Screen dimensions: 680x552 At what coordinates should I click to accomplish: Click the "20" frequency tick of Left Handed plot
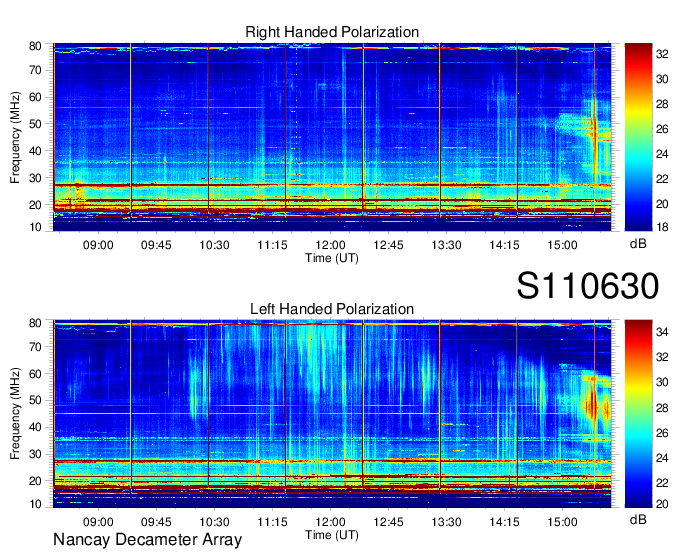click(35, 481)
